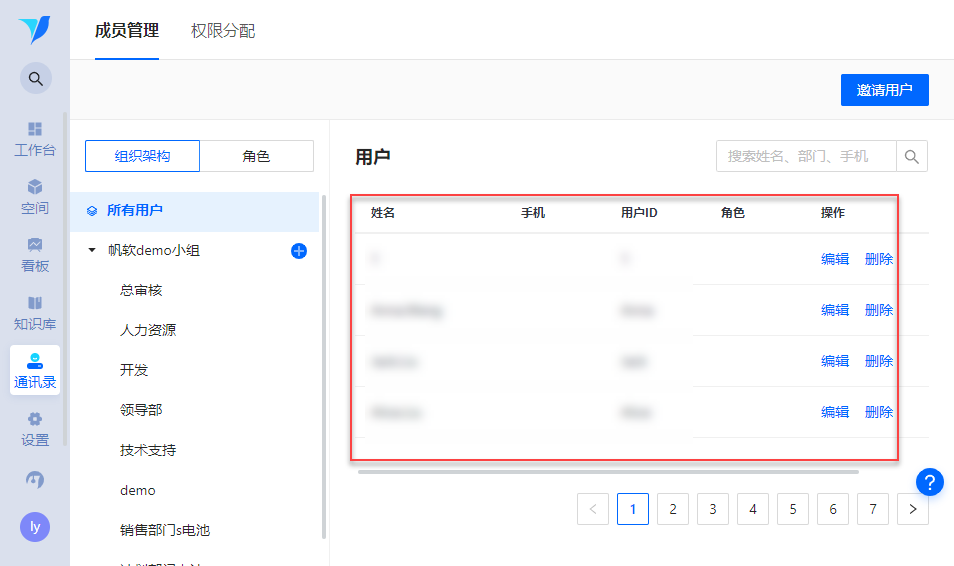Open the ly user avatar menu
This screenshot has width=954, height=566.
(35, 527)
